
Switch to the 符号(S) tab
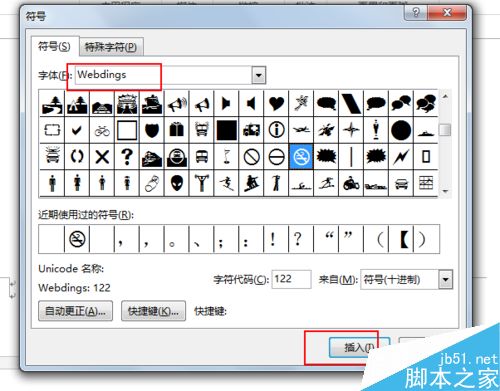pos(55,46)
